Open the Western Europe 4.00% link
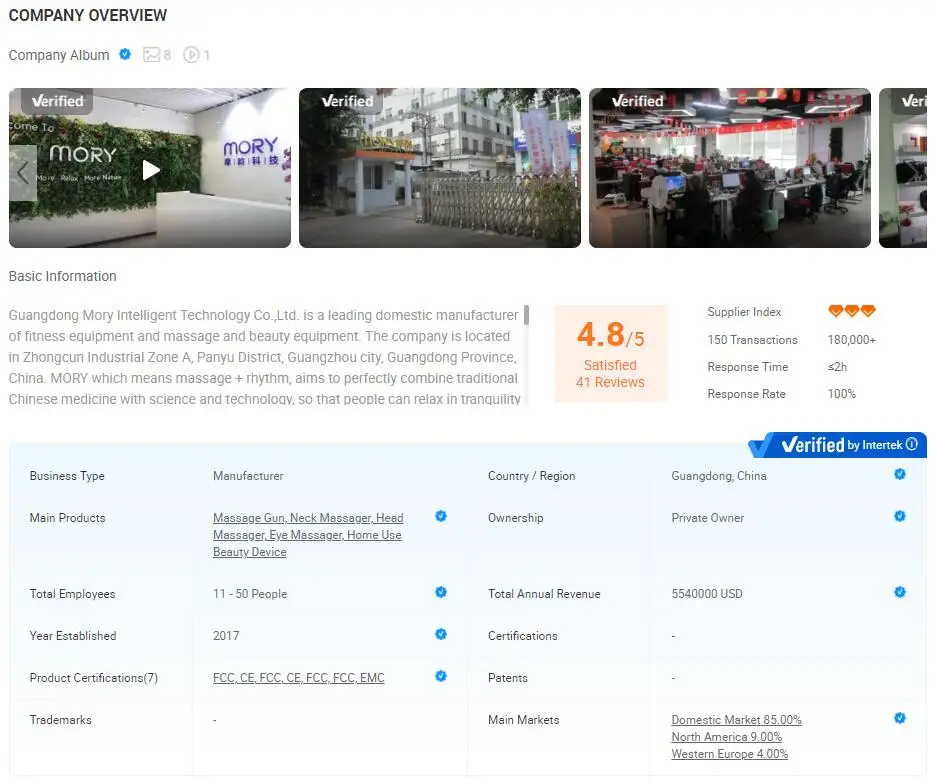935x782 pixels. 729,753
